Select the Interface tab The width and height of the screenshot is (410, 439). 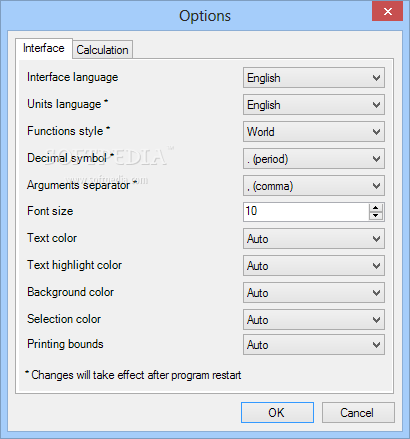point(44,48)
